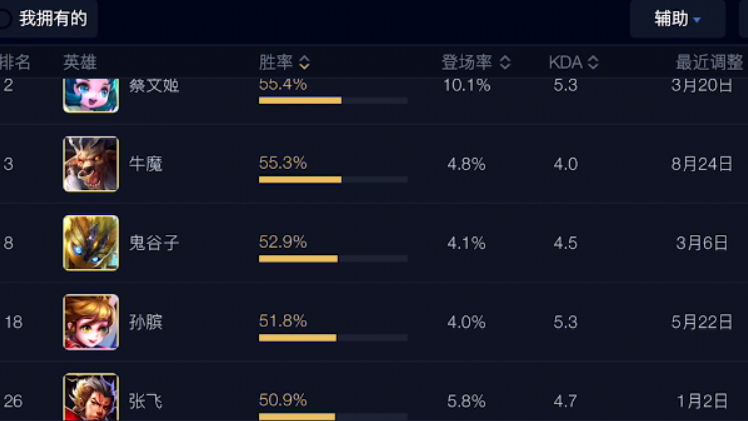
Task: Sort by KDA column arrows
Action: tap(593, 62)
